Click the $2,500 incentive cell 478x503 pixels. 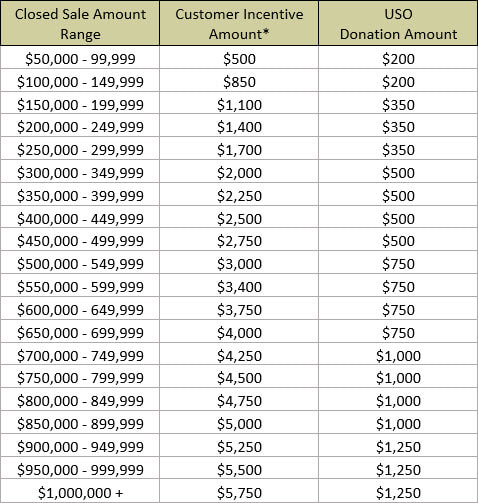coord(239,217)
